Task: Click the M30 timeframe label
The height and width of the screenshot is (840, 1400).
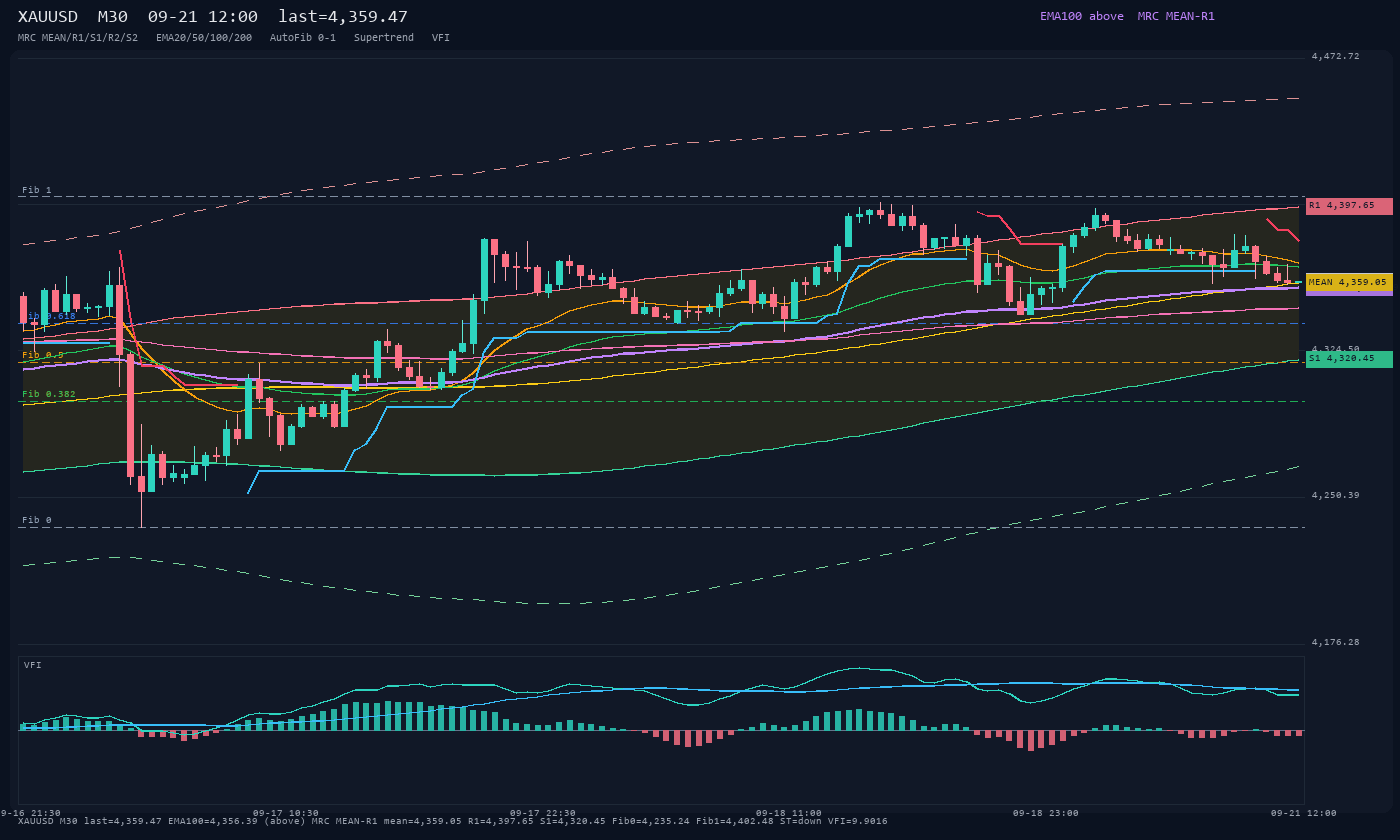Action: click(x=113, y=16)
